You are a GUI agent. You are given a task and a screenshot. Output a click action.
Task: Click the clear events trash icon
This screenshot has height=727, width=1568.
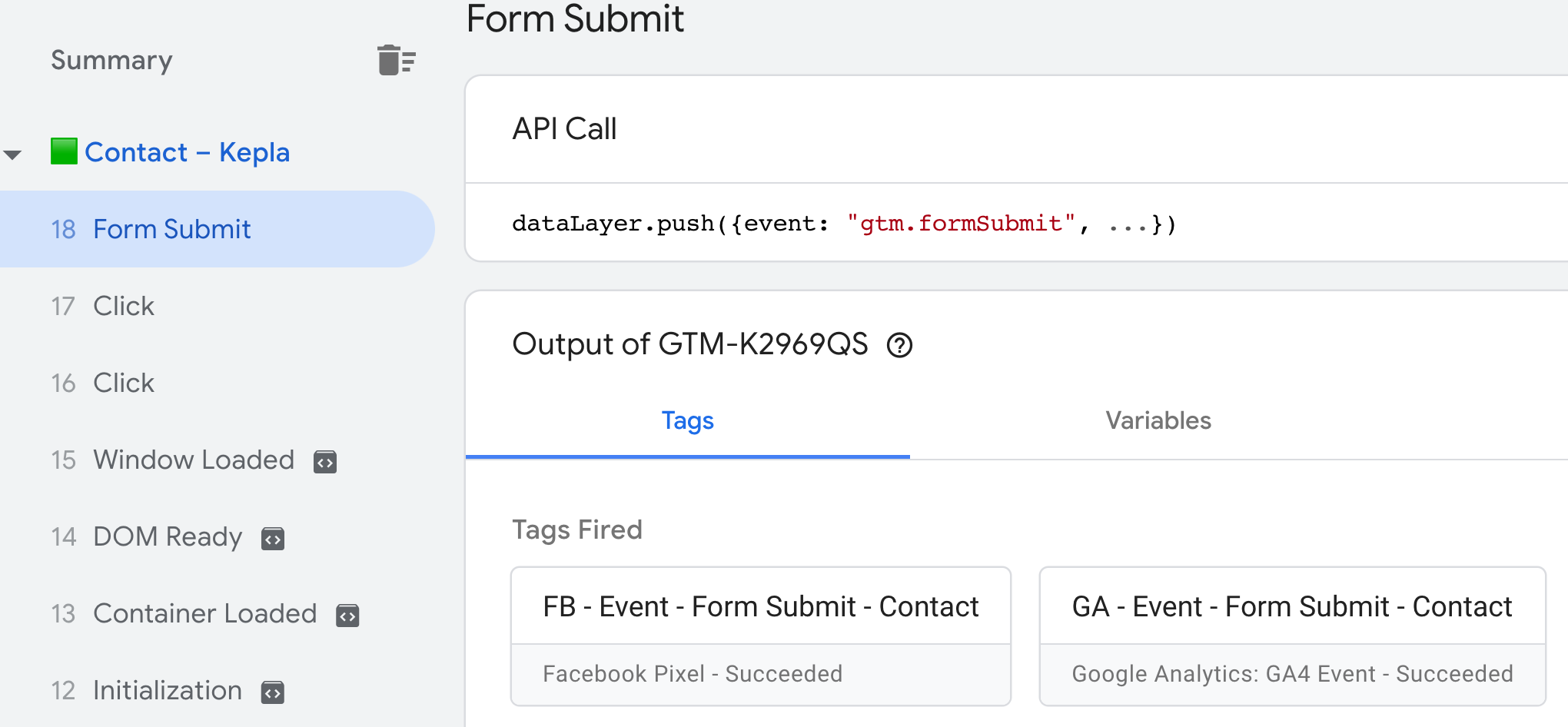(x=396, y=60)
